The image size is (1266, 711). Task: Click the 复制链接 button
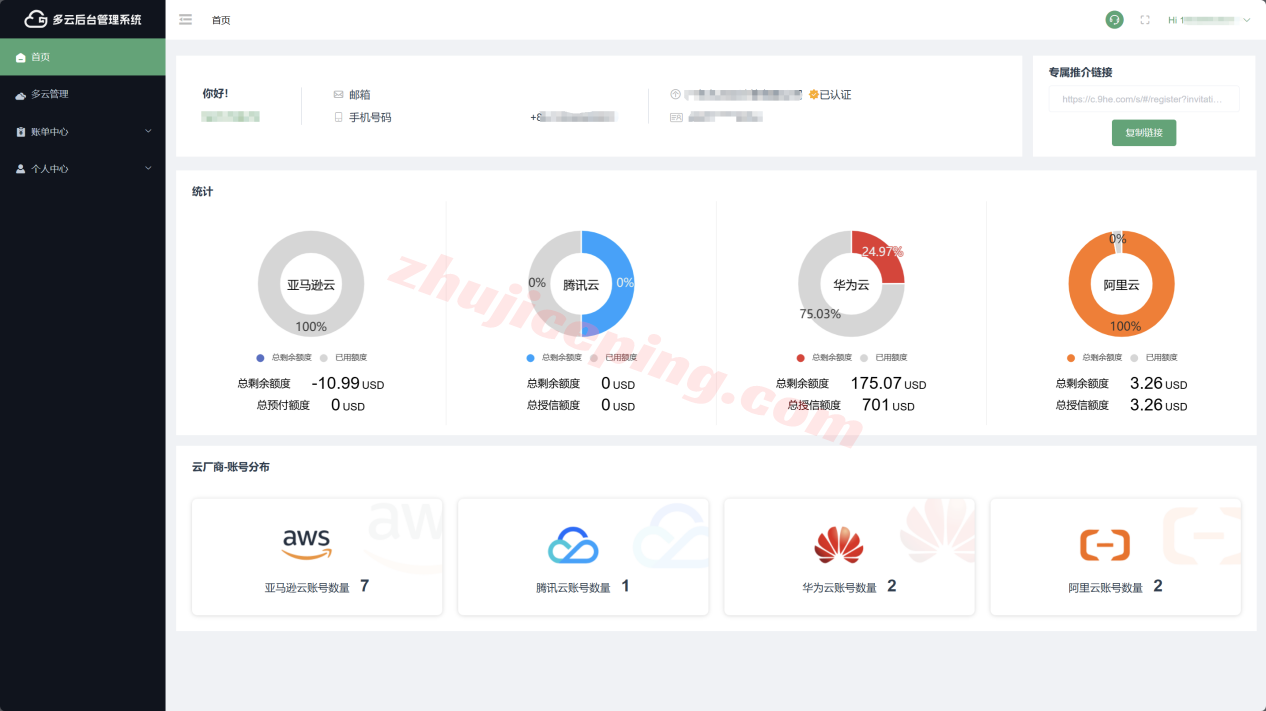coord(1144,133)
